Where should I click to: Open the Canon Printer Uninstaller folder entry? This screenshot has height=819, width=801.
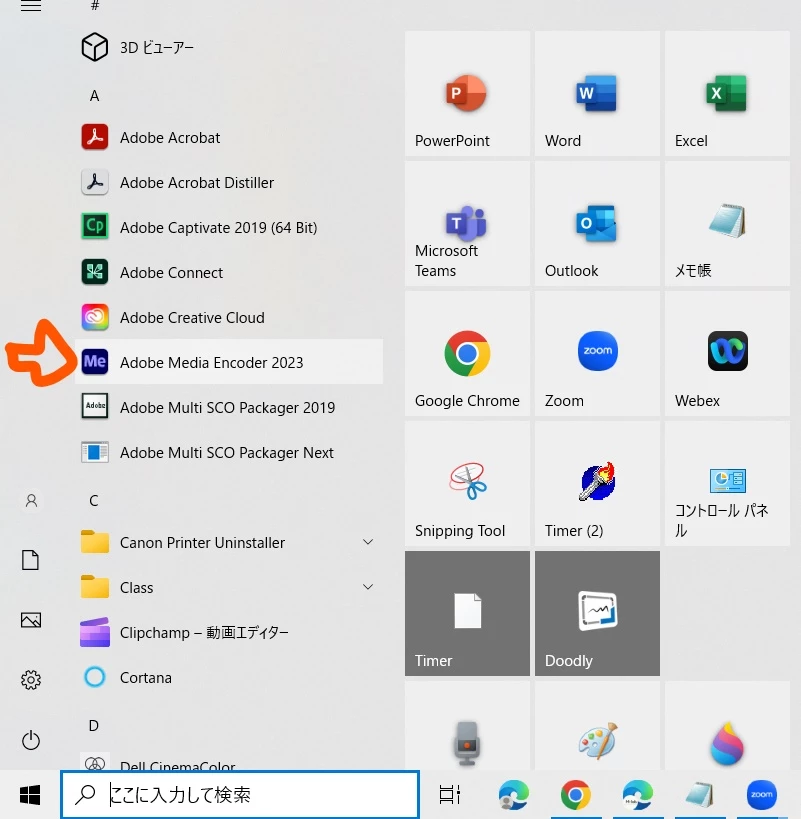coord(229,542)
